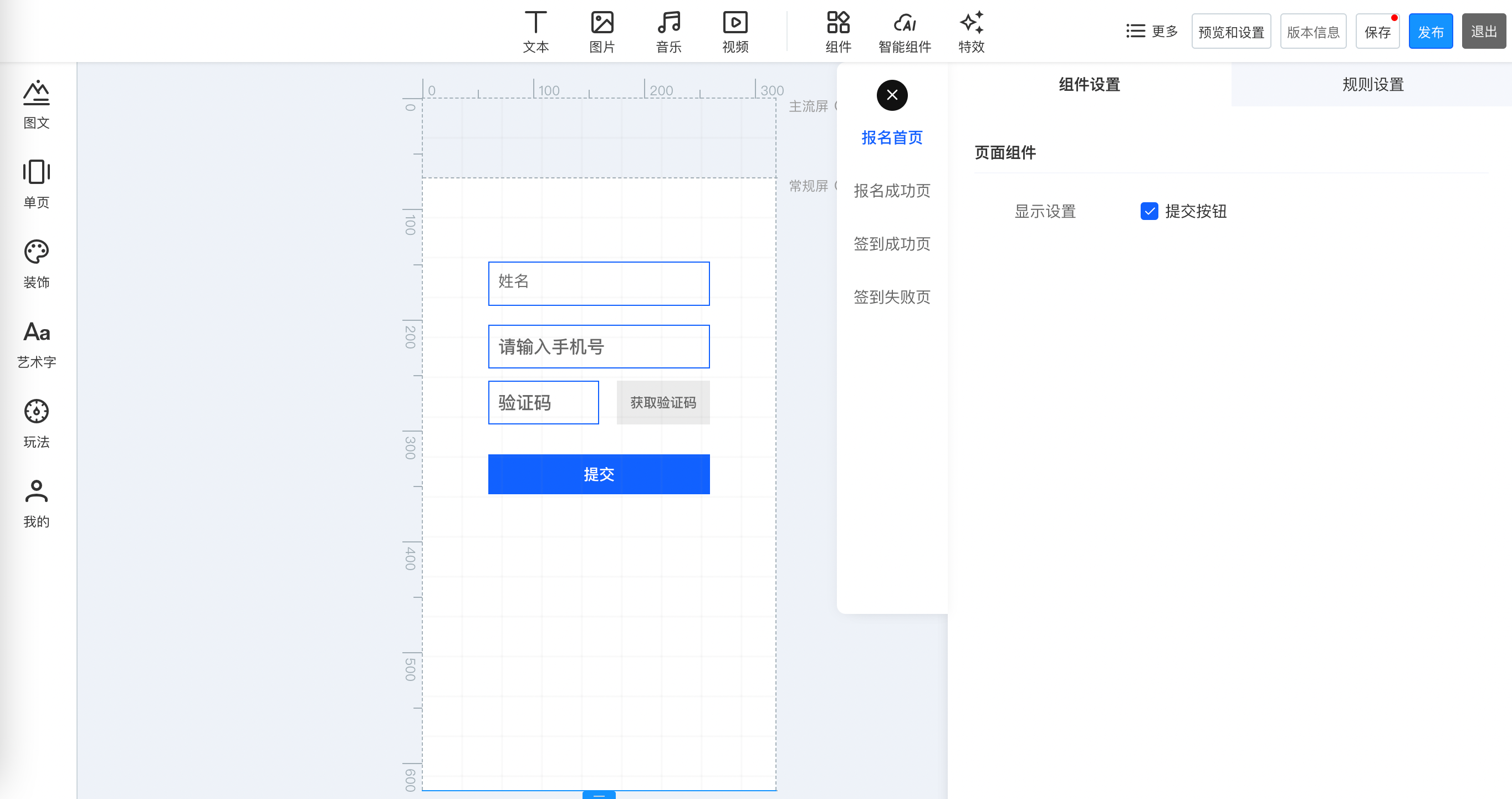Screen dimensions: 1512x799
Task: Switch to 规则设置 tab
Action: [x=1372, y=84]
